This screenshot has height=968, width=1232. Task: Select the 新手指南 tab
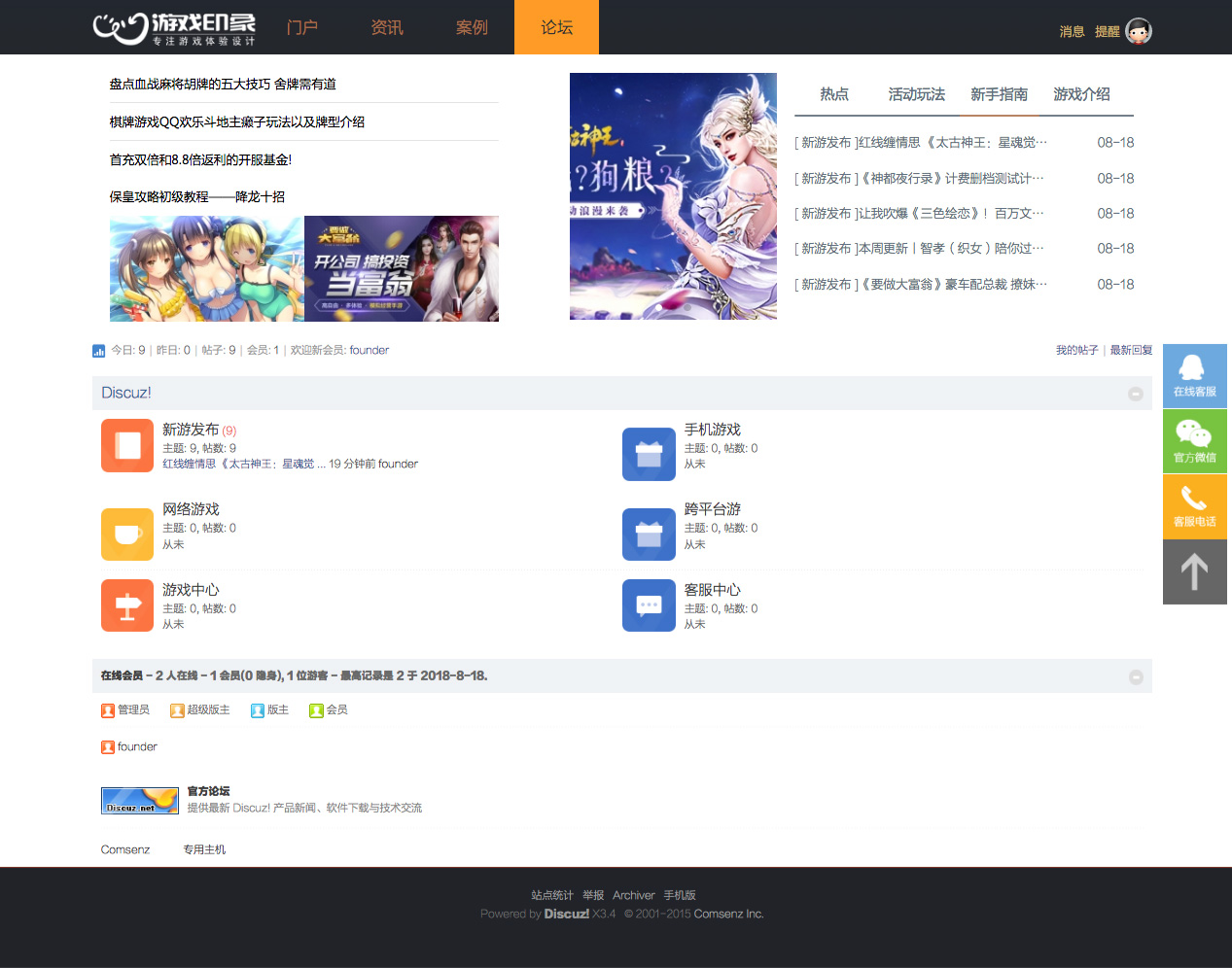(999, 94)
